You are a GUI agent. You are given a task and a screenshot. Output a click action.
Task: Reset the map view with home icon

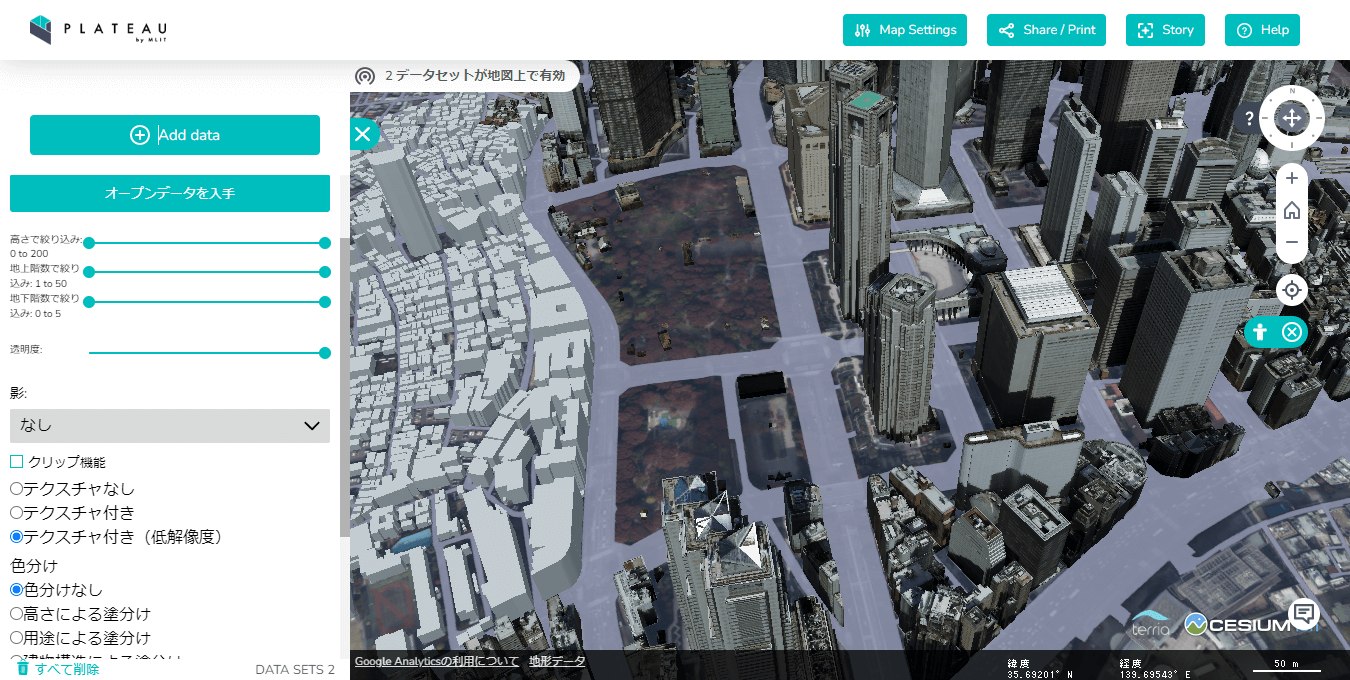1292,211
